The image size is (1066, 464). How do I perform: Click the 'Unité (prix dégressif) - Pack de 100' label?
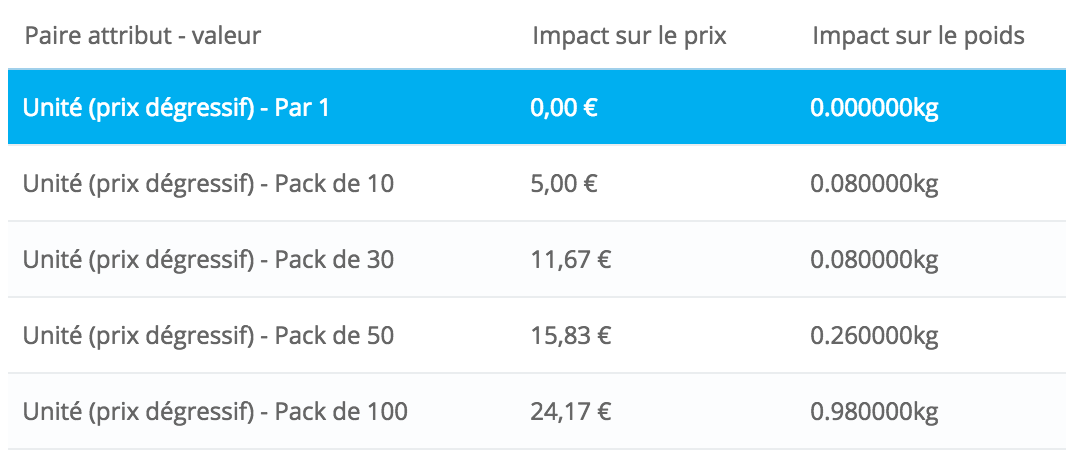coord(216,412)
